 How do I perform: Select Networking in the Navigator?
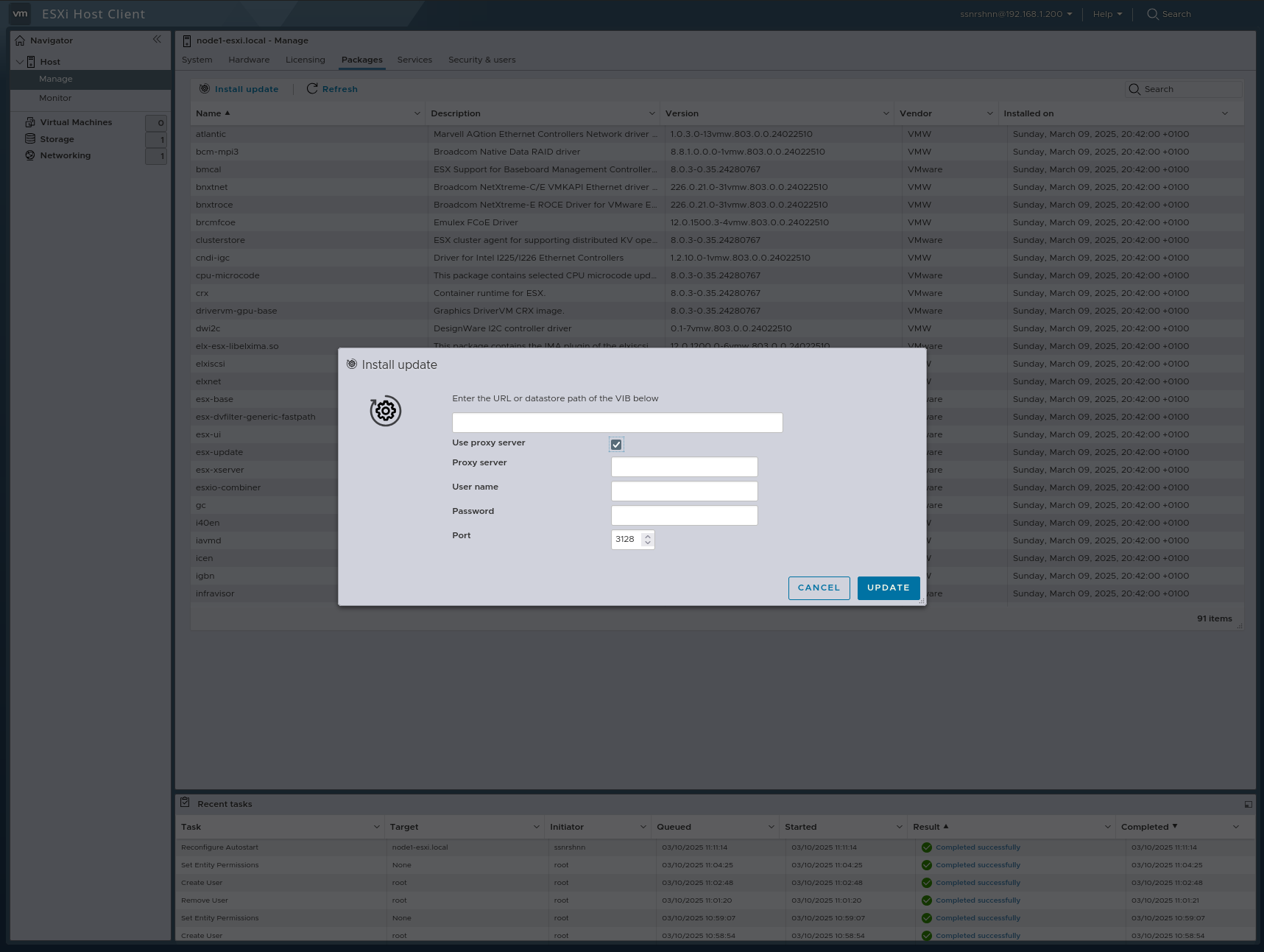tap(65, 155)
